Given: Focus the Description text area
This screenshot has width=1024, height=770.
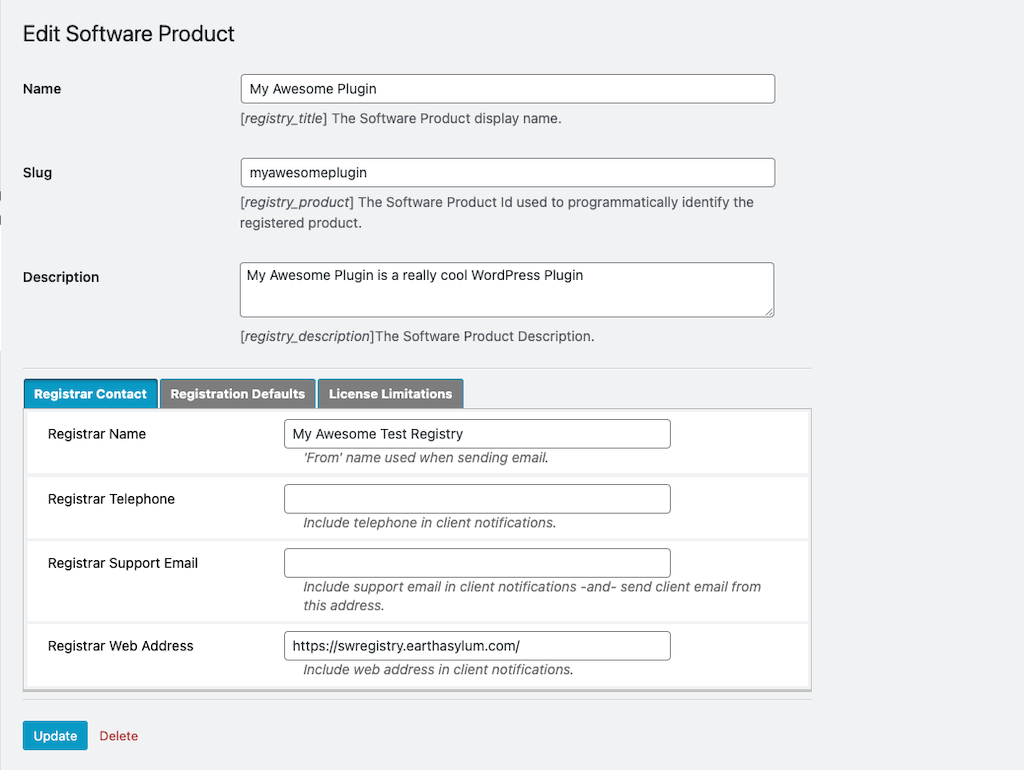Looking at the screenshot, I should pyautogui.click(x=507, y=290).
